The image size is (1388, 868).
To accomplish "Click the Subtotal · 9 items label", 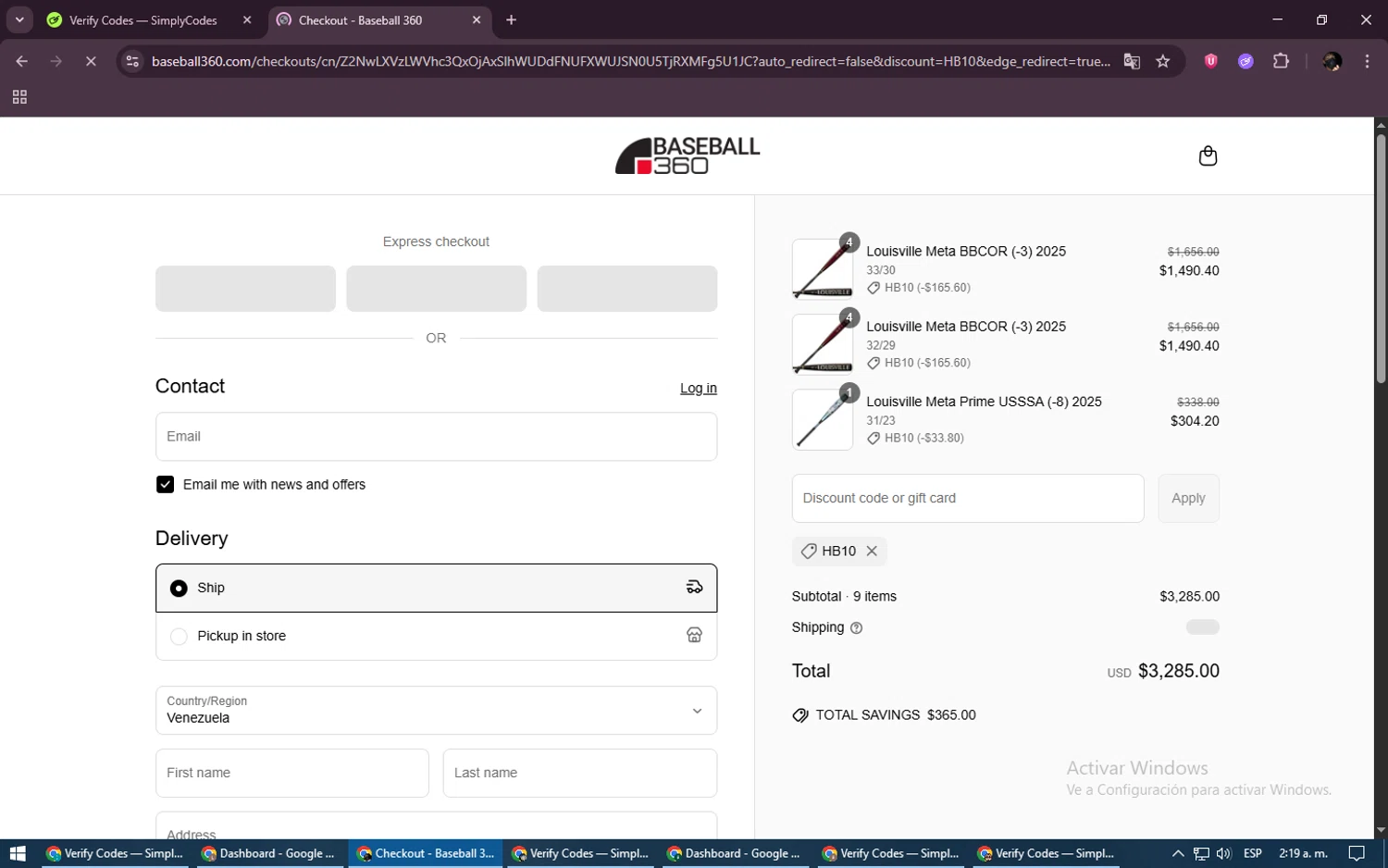I will pos(844,597).
